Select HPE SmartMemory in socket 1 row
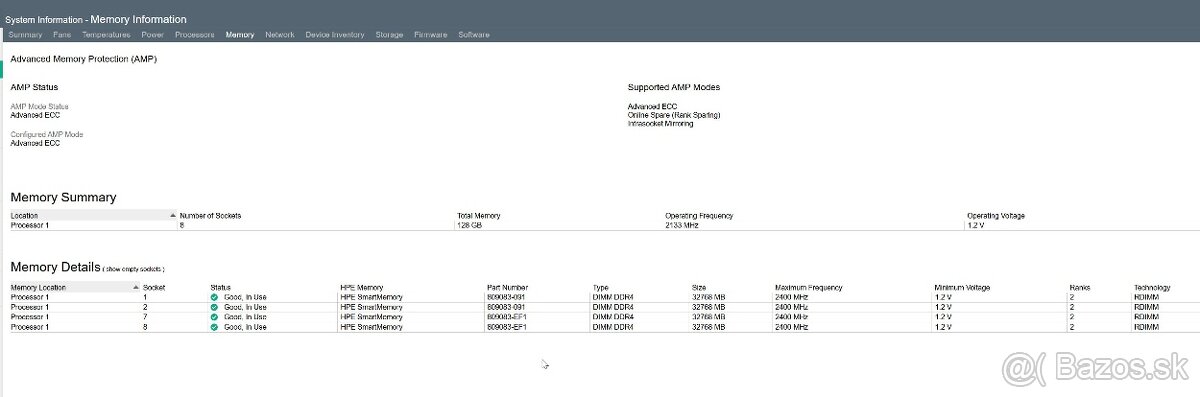1200x397 pixels. [371, 297]
